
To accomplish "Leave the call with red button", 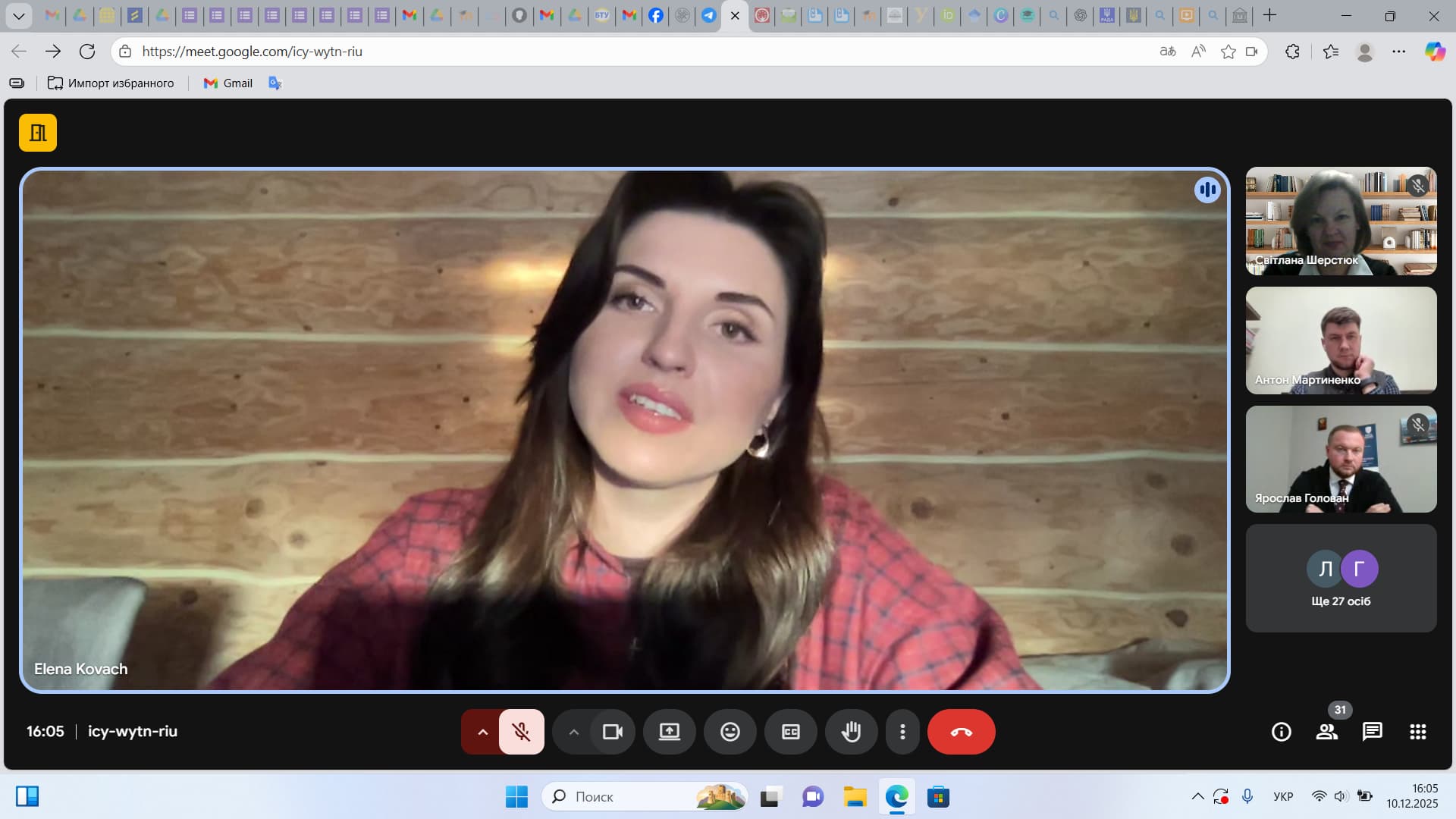I will click(x=961, y=732).
